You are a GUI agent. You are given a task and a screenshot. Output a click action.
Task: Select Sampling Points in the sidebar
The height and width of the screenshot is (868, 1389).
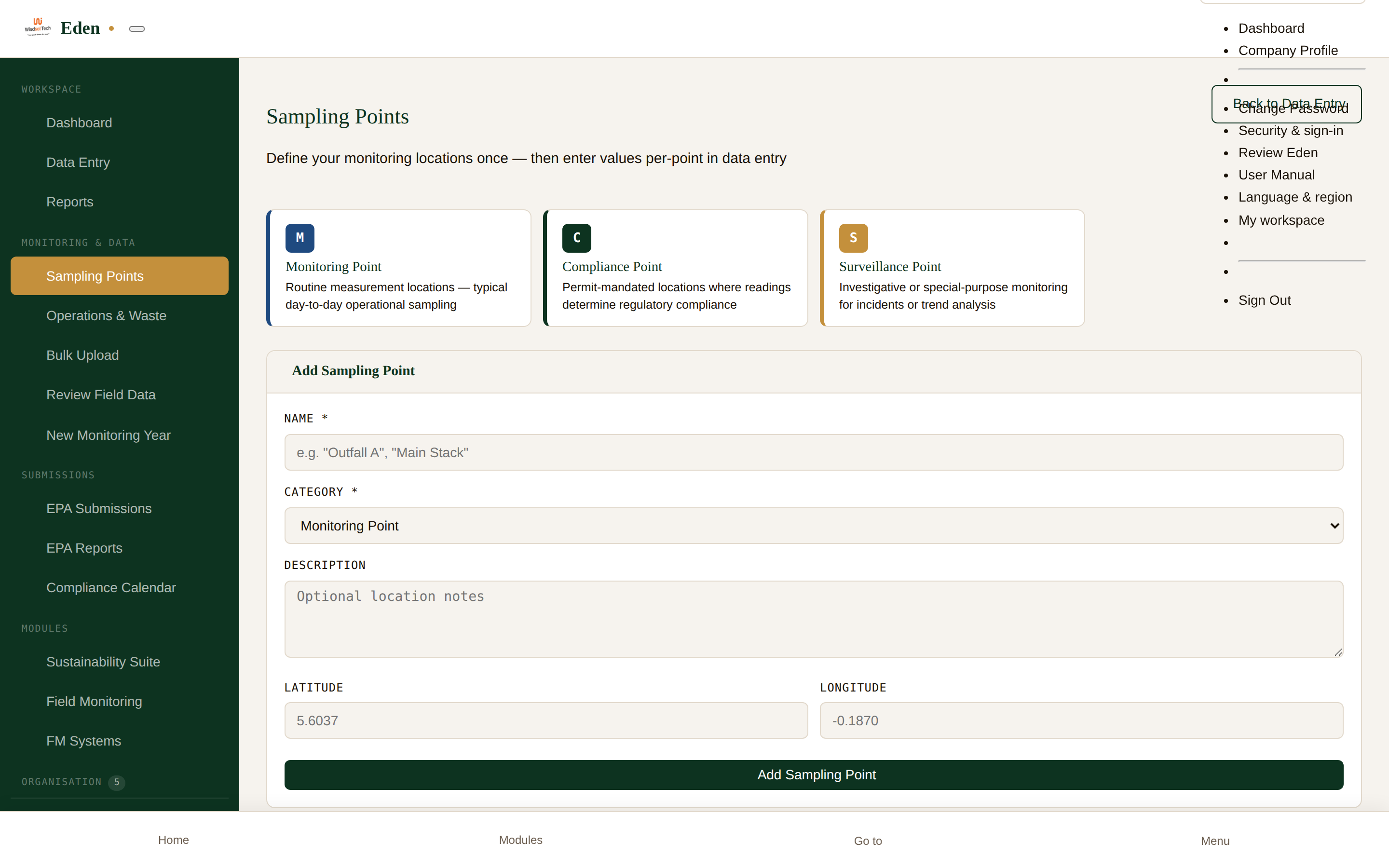120,276
